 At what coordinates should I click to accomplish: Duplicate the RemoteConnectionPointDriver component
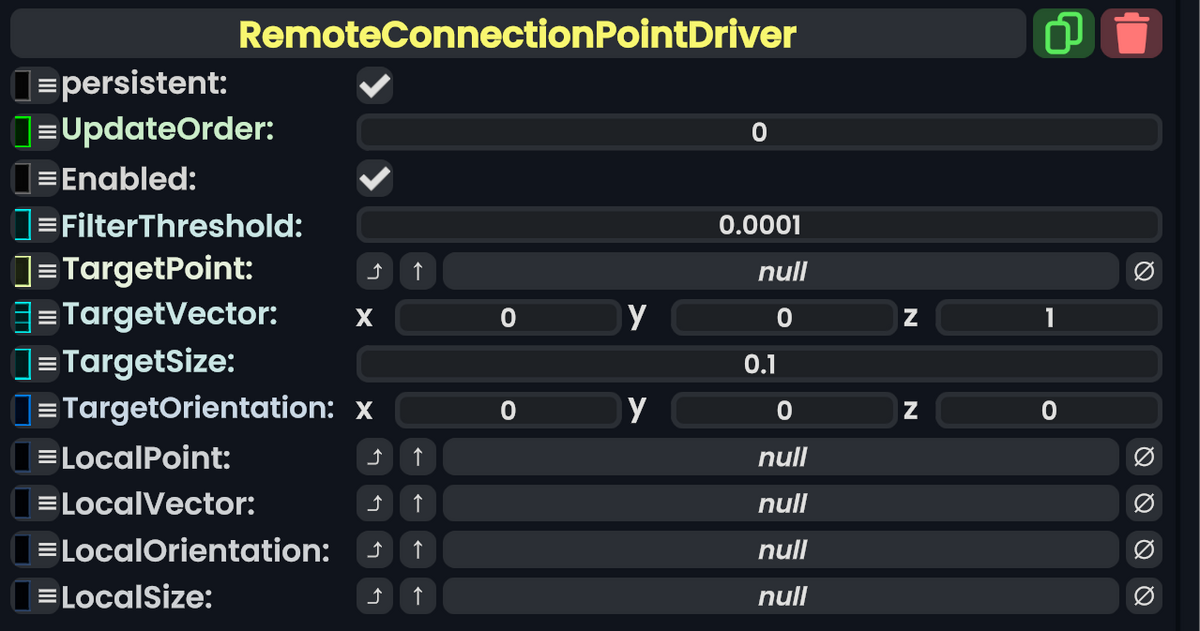pyautogui.click(x=1063, y=32)
